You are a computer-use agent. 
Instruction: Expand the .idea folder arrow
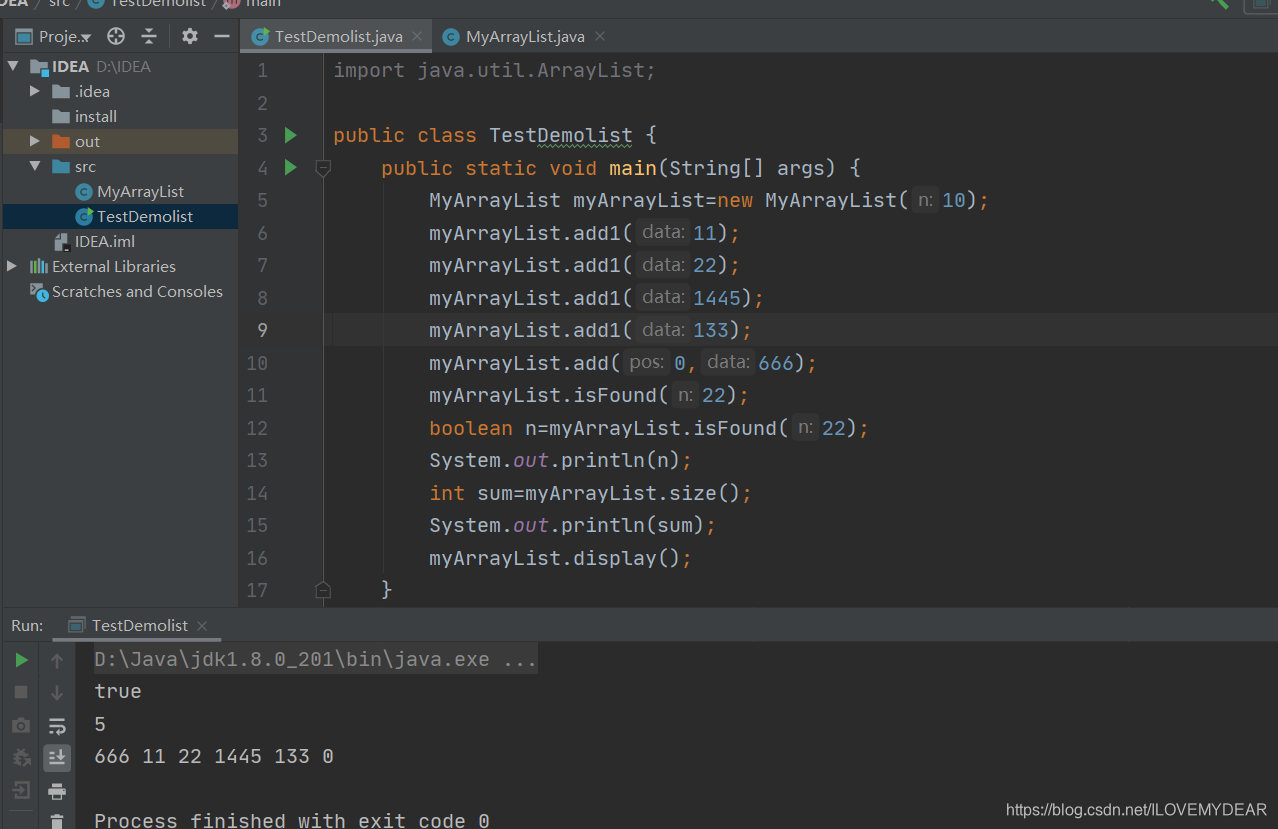35,92
